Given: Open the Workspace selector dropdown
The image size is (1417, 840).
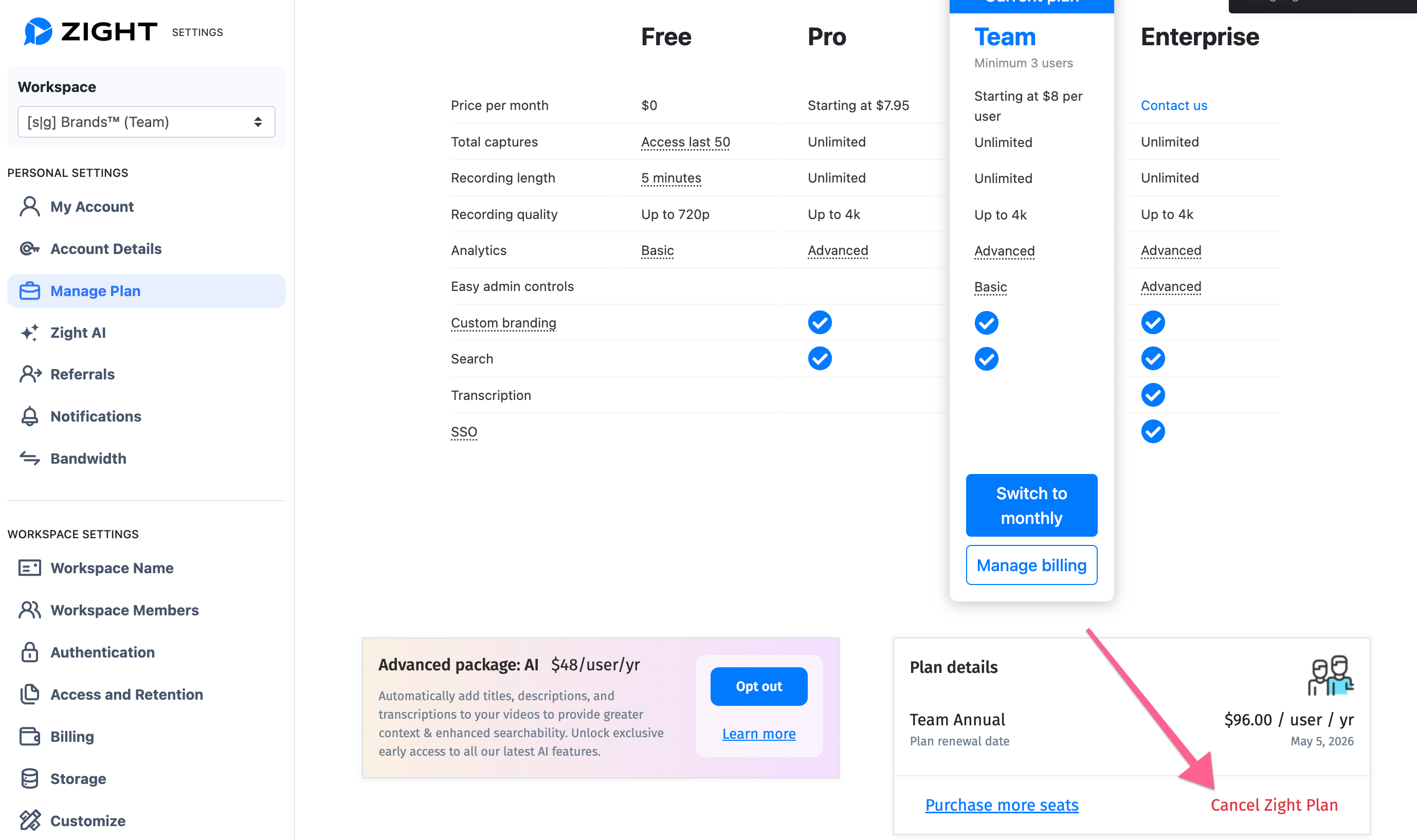Looking at the screenshot, I should click(146, 122).
